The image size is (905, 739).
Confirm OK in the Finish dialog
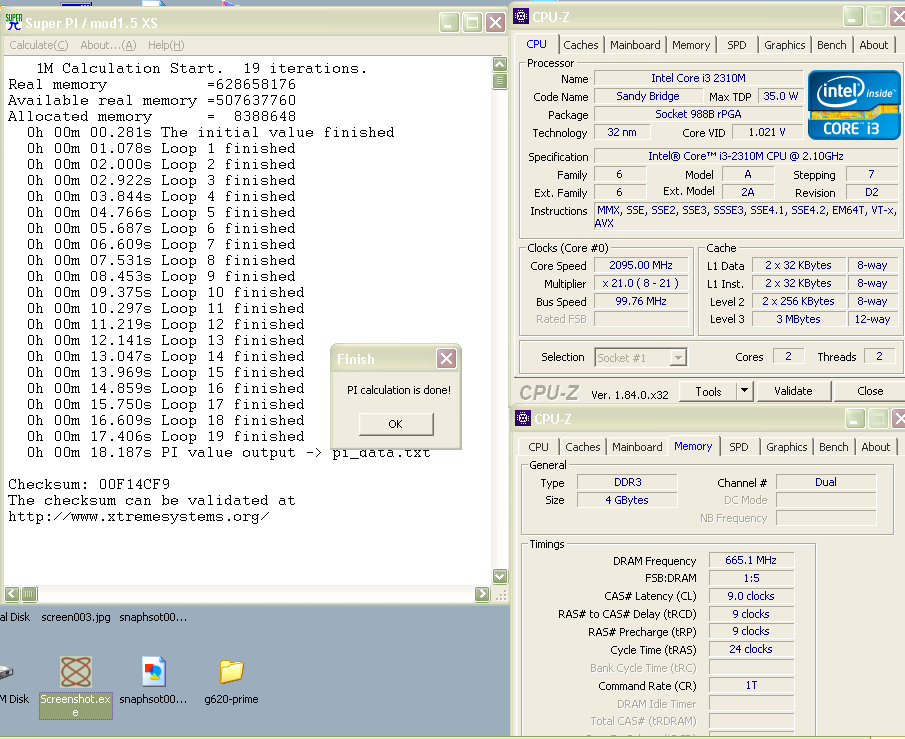pyautogui.click(x=396, y=424)
